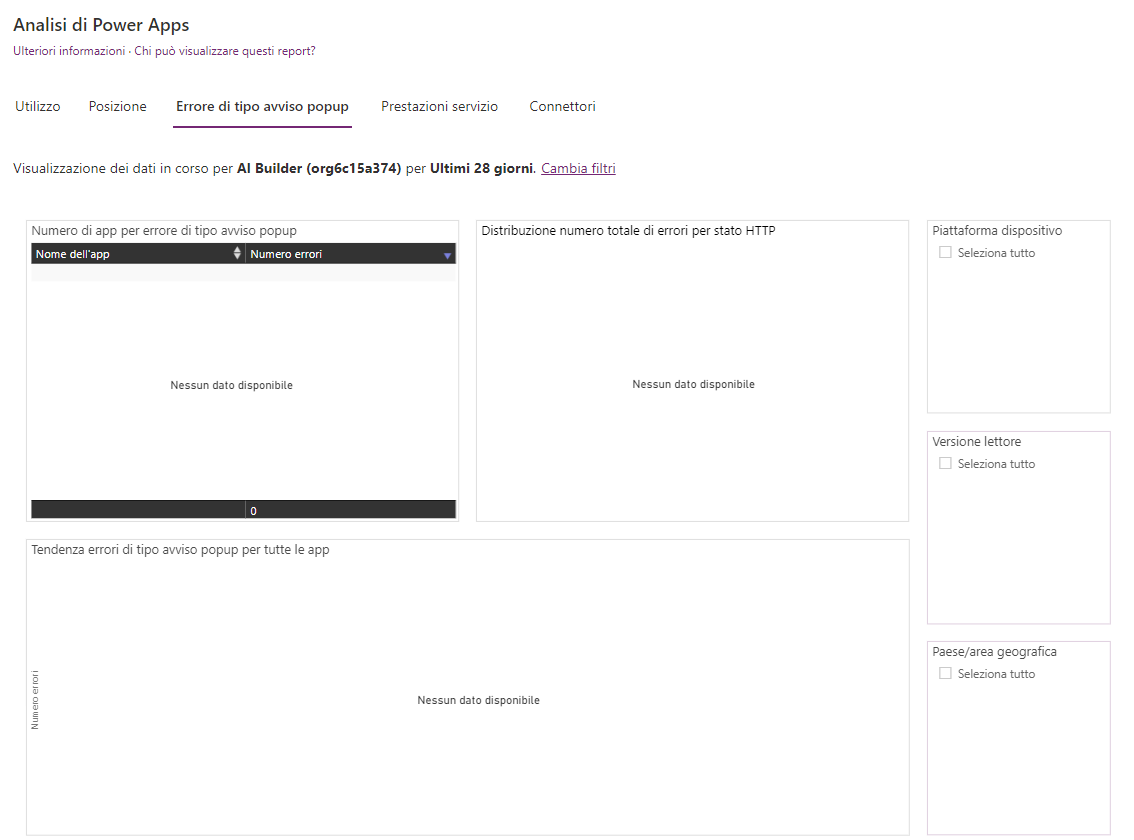This screenshot has height=840, width=1134.
Task: Select the Errore di tipo avviso popup tab
Action: (262, 106)
